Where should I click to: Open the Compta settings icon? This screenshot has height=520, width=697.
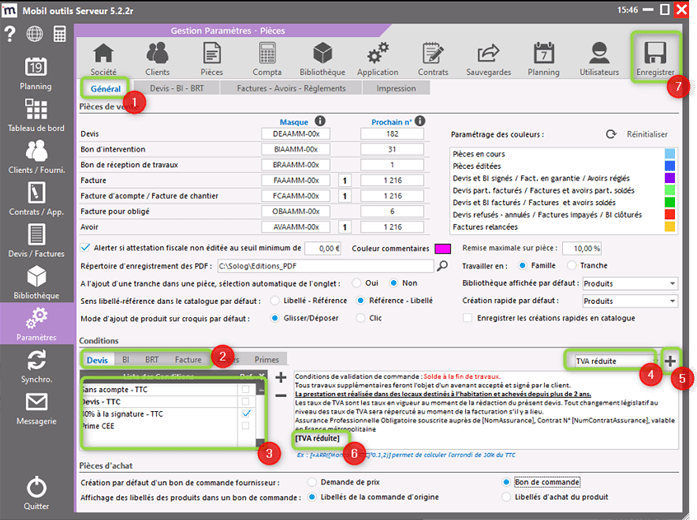tap(267, 58)
